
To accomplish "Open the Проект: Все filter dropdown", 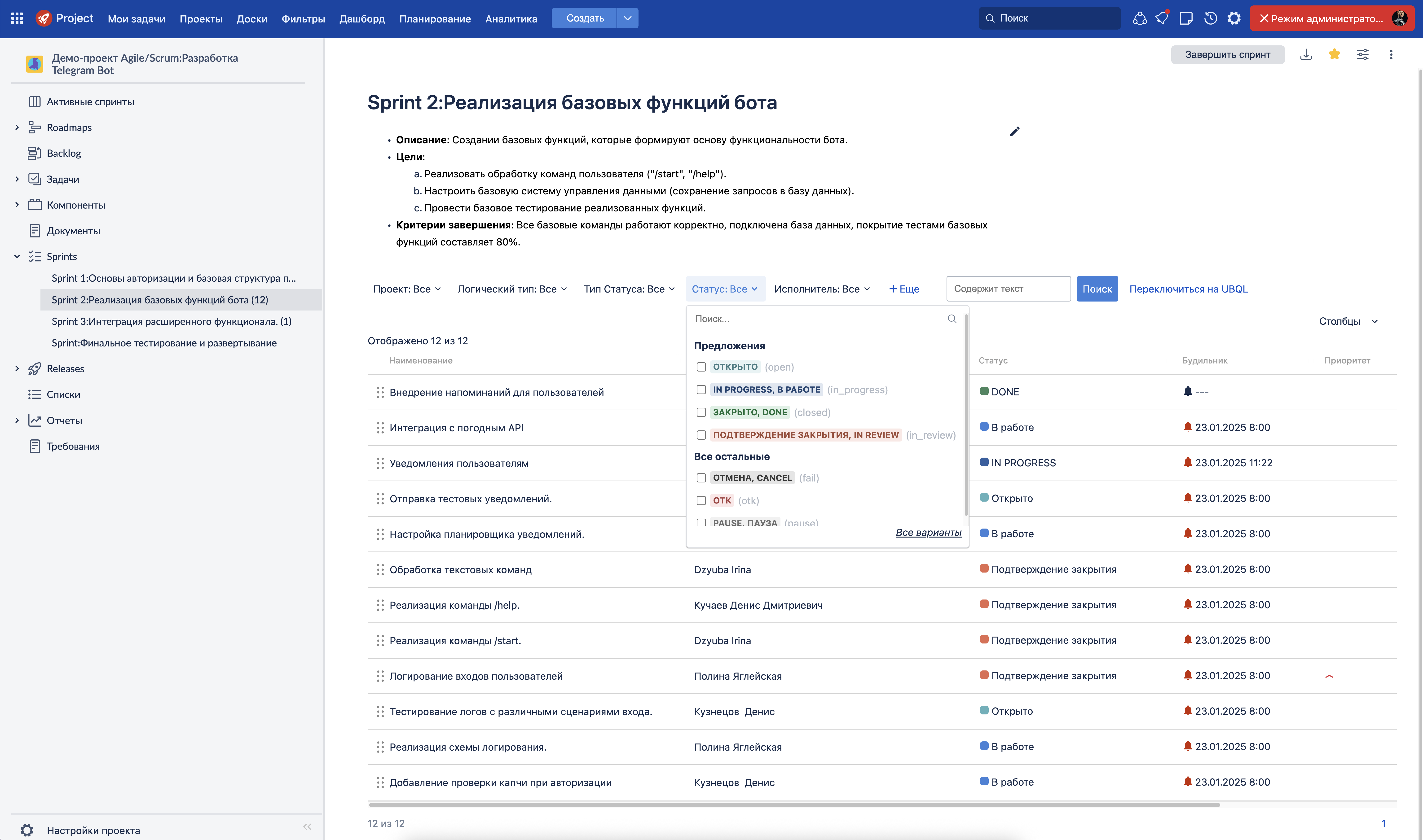I will tap(407, 289).
